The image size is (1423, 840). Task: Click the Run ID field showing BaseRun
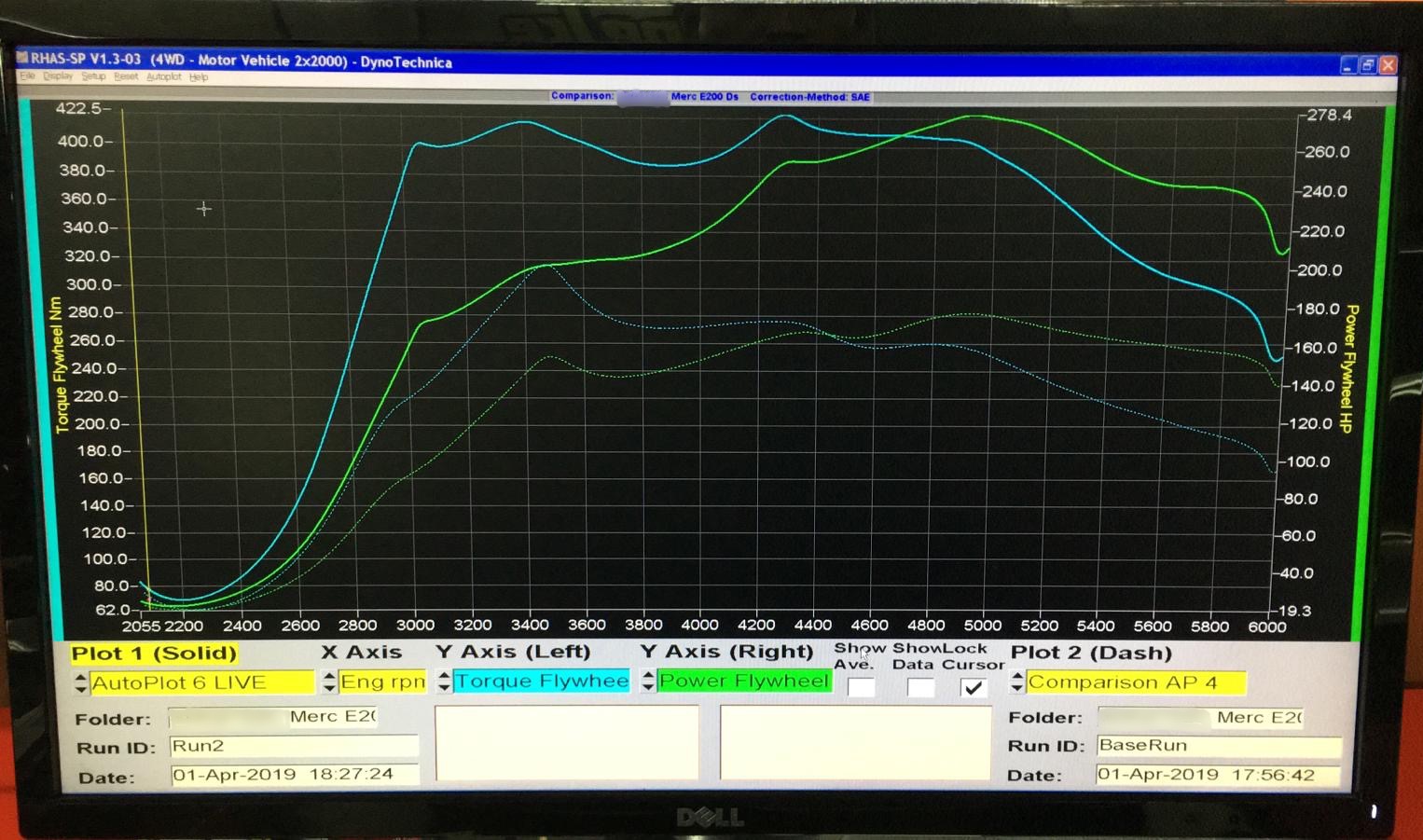1218,746
